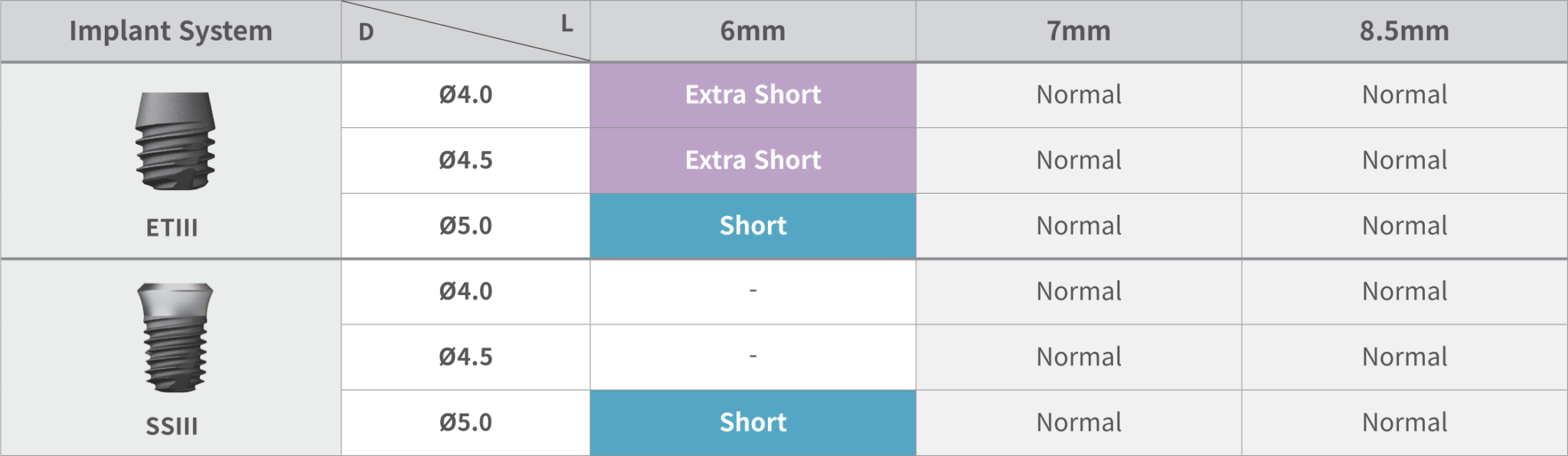
Task: Click the dash cell for SSIII Ø4.0 at 6mm
Action: pyautogui.click(x=753, y=291)
